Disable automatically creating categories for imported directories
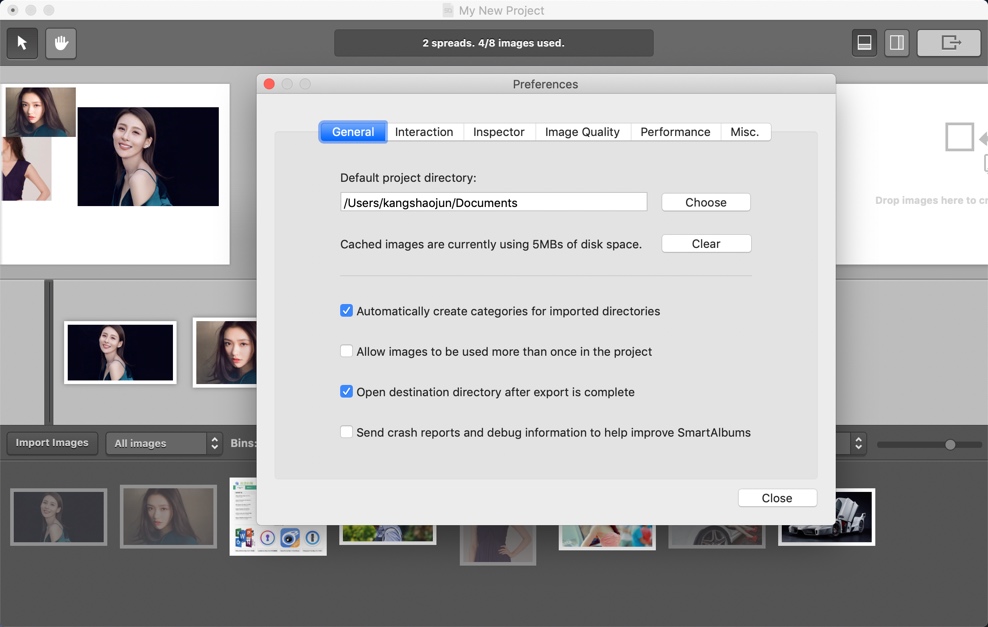988x627 pixels. pyautogui.click(x=346, y=310)
